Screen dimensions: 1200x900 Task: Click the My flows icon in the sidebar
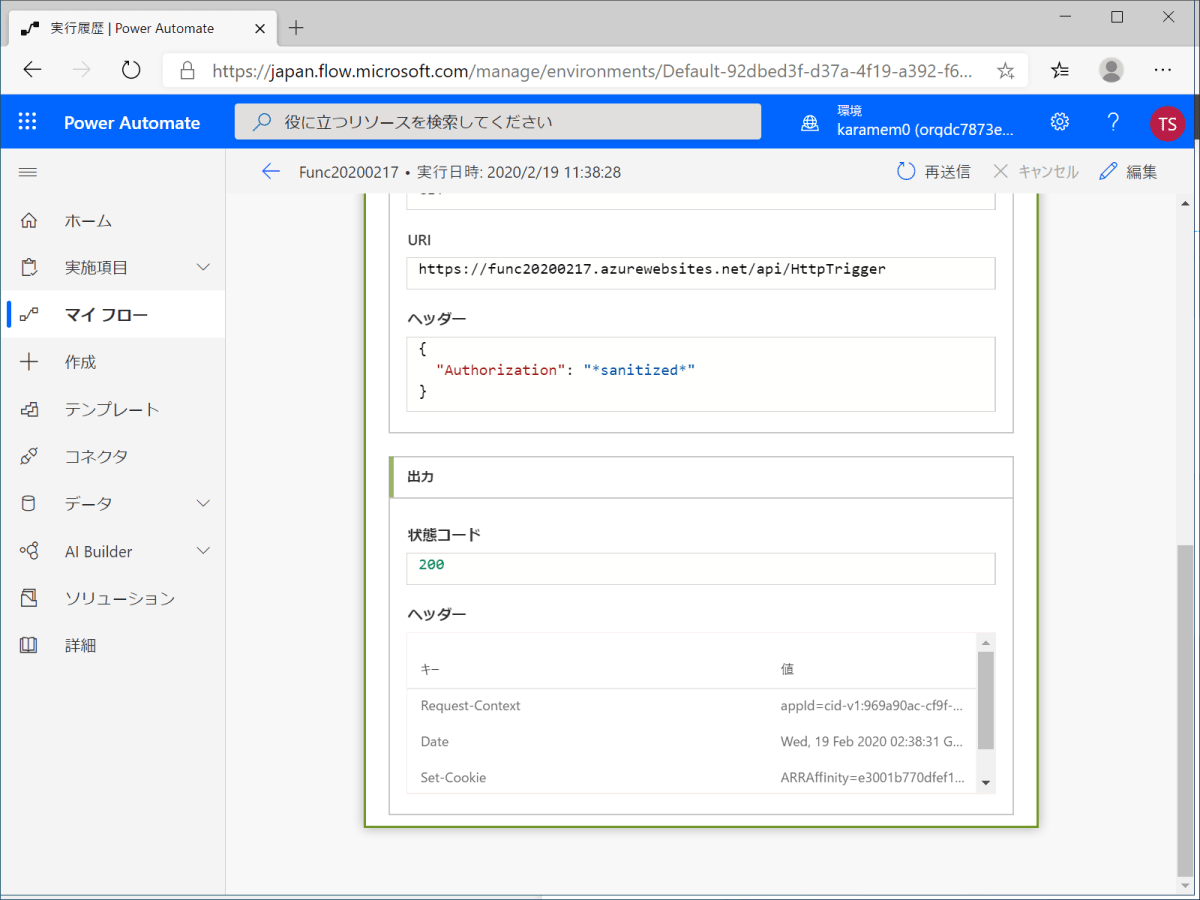(29, 315)
